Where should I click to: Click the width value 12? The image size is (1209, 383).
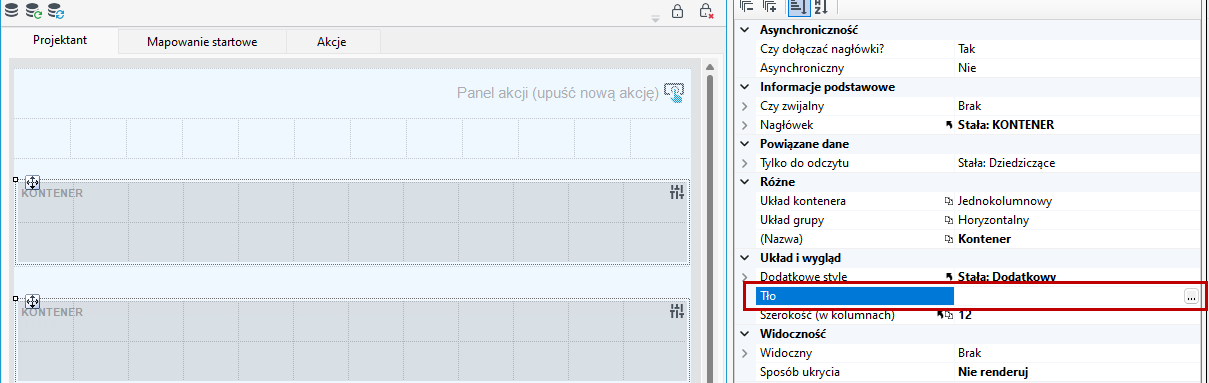click(x=965, y=315)
